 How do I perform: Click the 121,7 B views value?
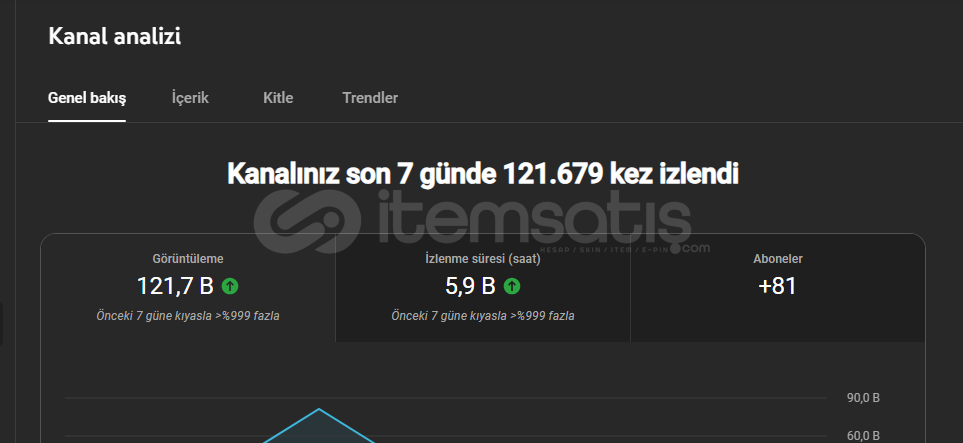[x=175, y=286]
